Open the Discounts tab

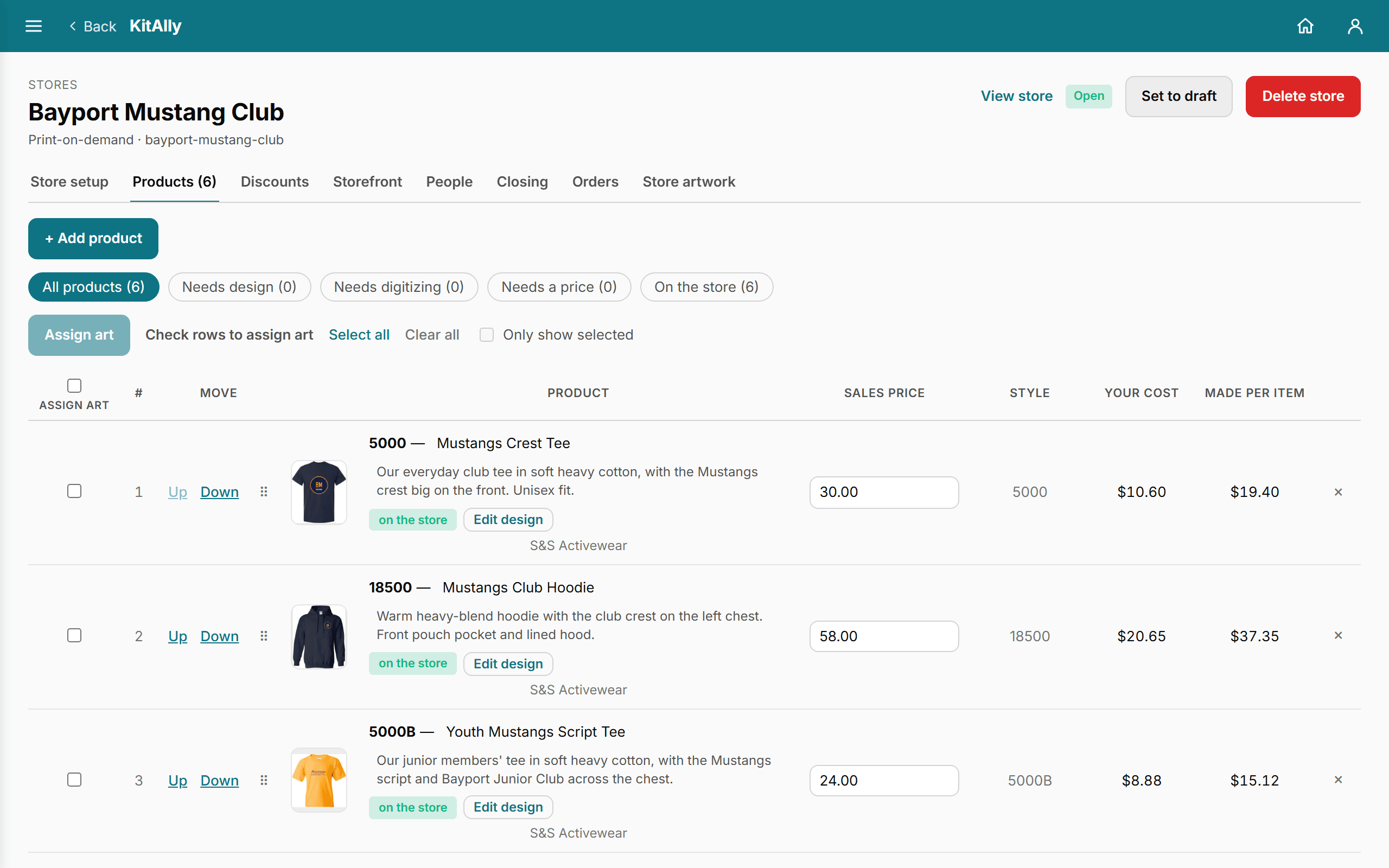[275, 181]
